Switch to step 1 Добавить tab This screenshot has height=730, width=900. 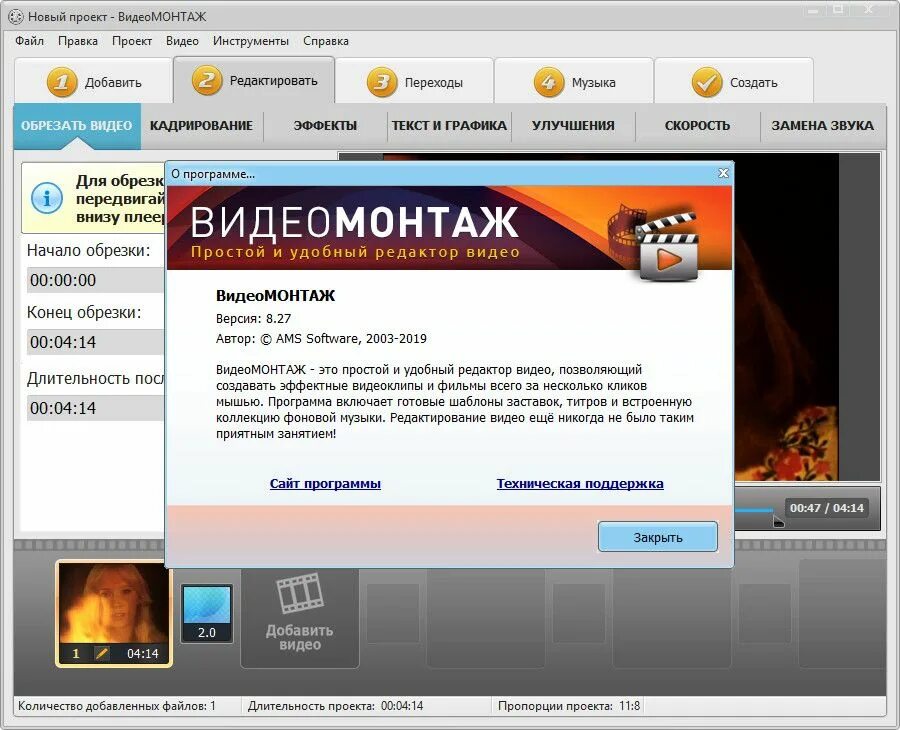[x=94, y=81]
